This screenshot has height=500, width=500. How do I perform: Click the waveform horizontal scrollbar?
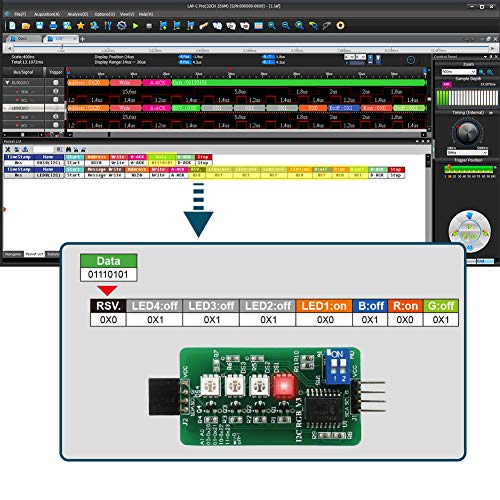tap(247, 135)
